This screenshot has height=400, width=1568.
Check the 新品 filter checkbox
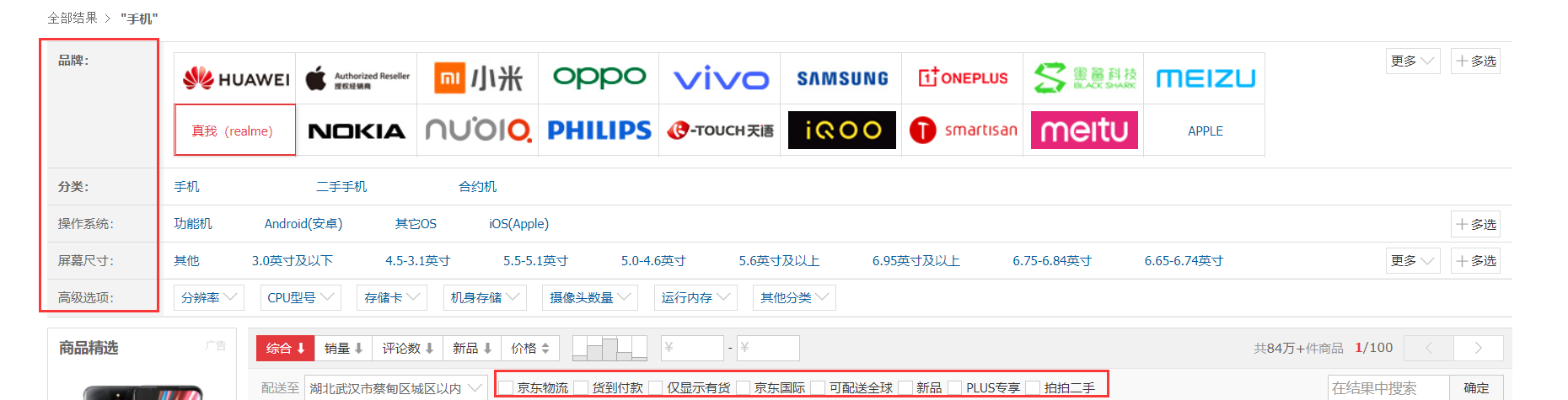pyautogui.click(x=905, y=387)
